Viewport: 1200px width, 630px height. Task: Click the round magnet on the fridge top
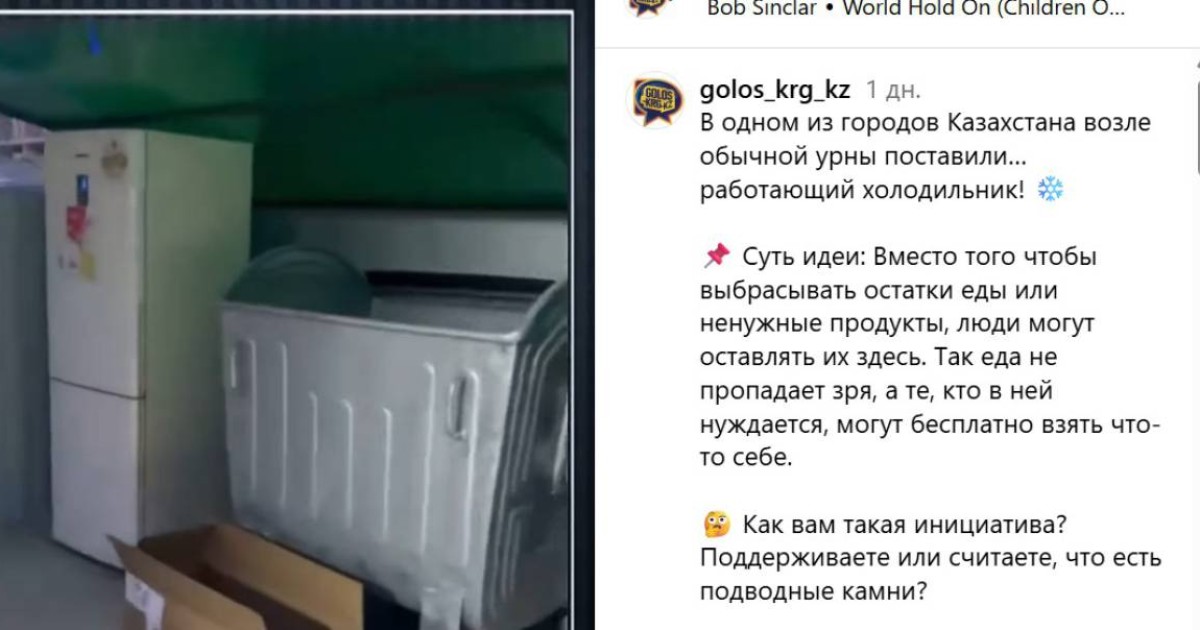tap(114, 159)
